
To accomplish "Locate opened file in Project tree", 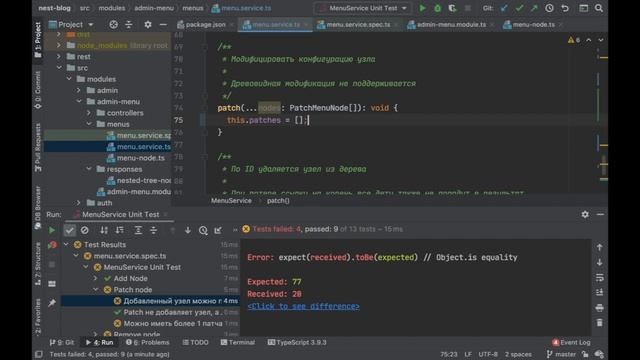I will (113, 25).
